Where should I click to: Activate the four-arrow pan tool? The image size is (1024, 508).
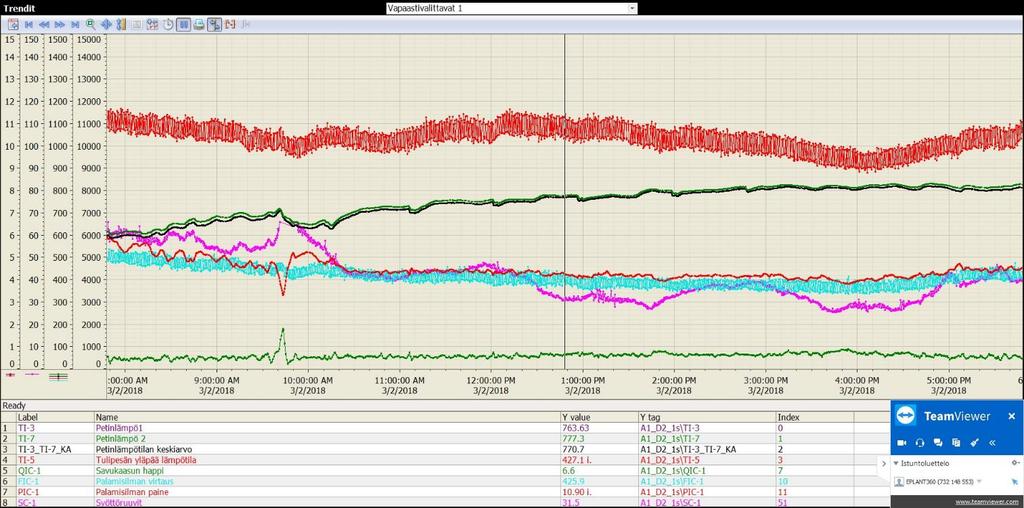[x=106, y=25]
